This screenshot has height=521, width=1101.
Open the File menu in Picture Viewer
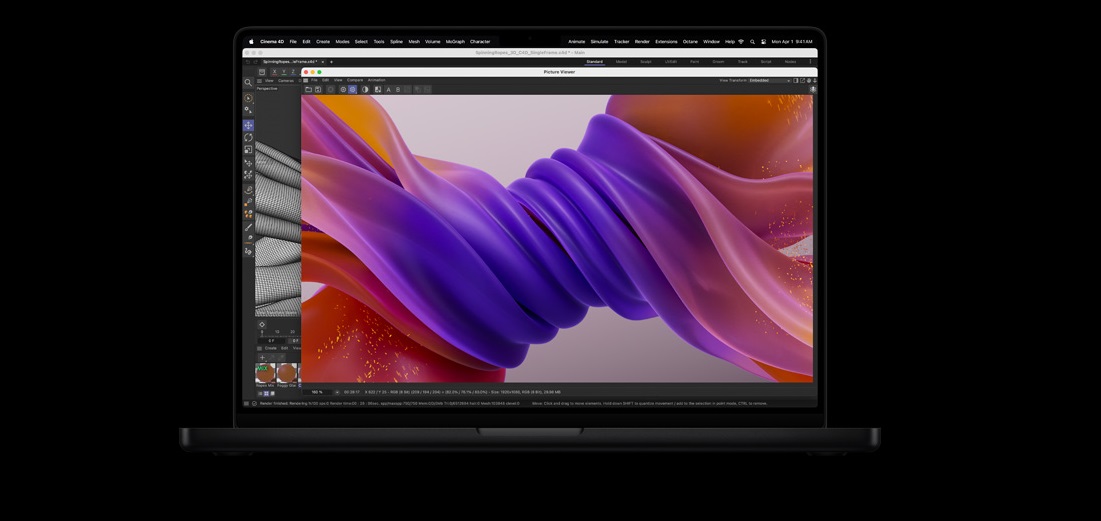coord(315,80)
